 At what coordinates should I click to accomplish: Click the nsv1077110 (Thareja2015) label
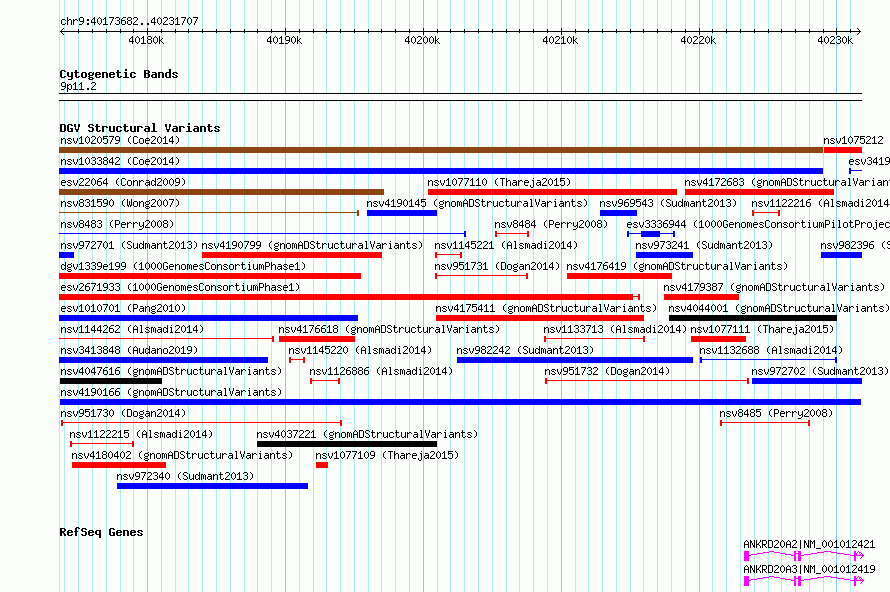click(x=499, y=182)
